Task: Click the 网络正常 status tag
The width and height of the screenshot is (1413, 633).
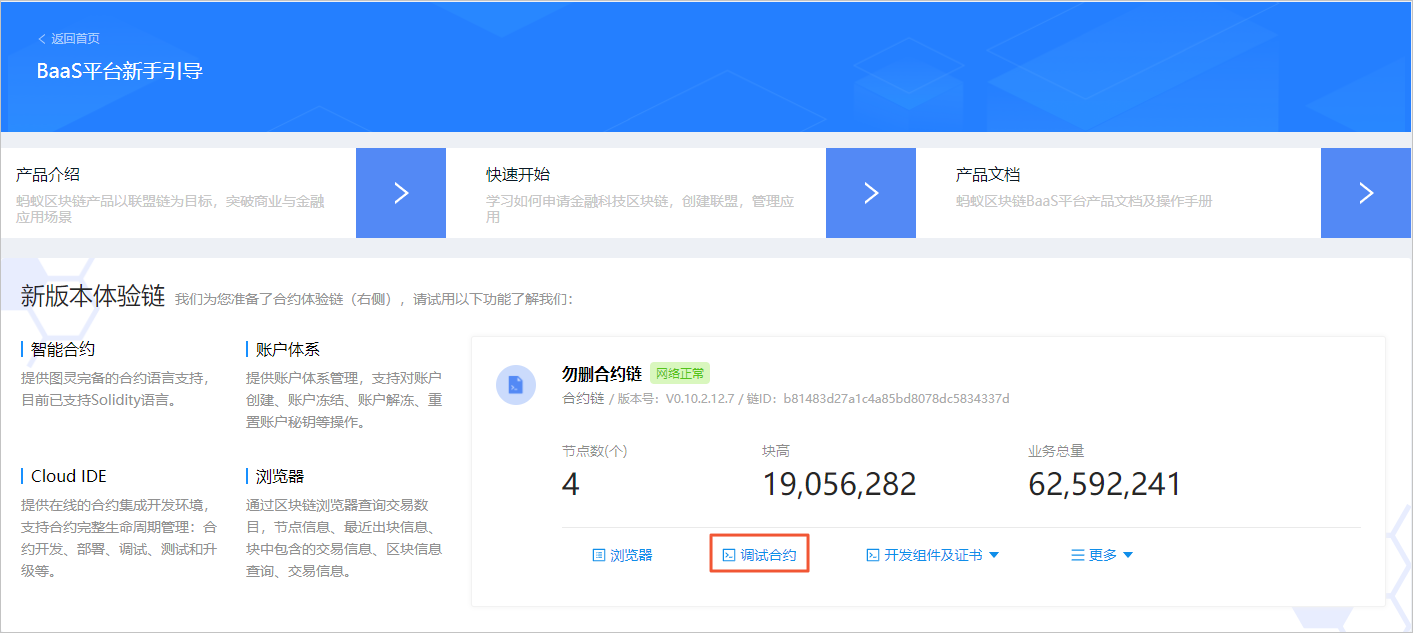Action: pyautogui.click(x=680, y=374)
